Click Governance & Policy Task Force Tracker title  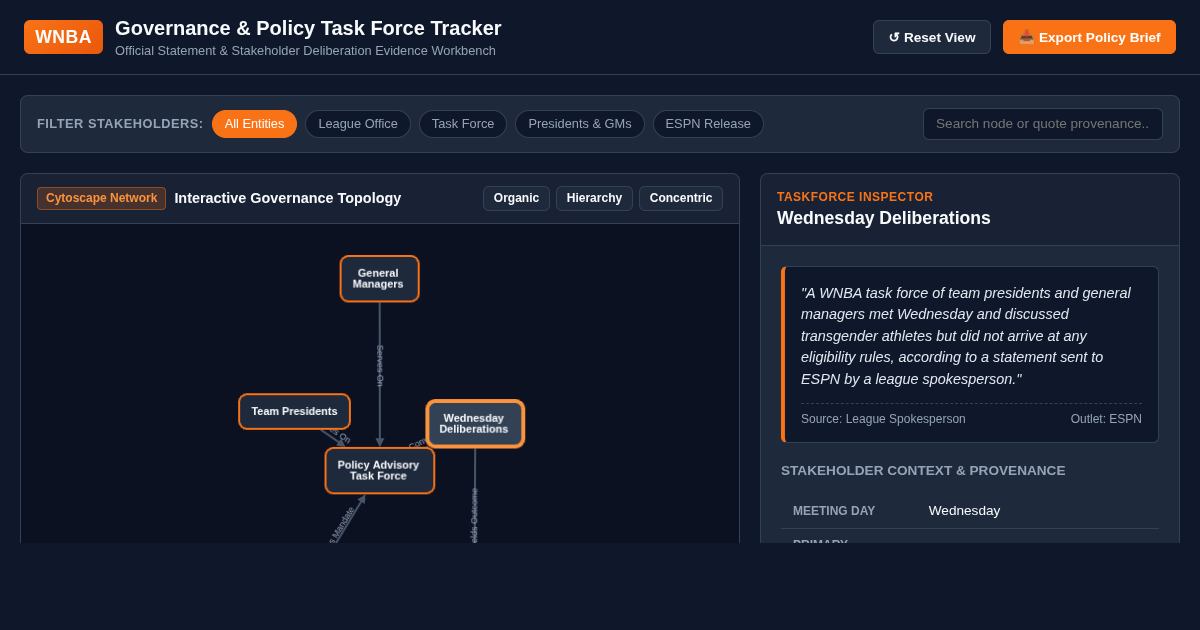308,28
